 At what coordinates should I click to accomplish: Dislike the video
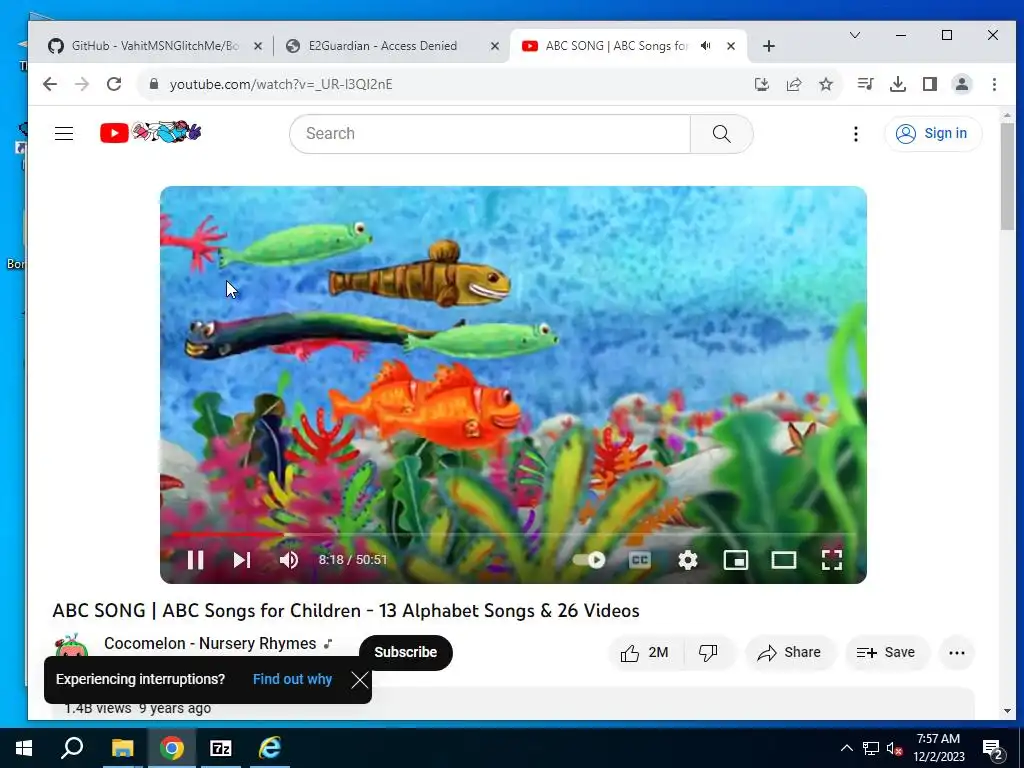tap(708, 652)
